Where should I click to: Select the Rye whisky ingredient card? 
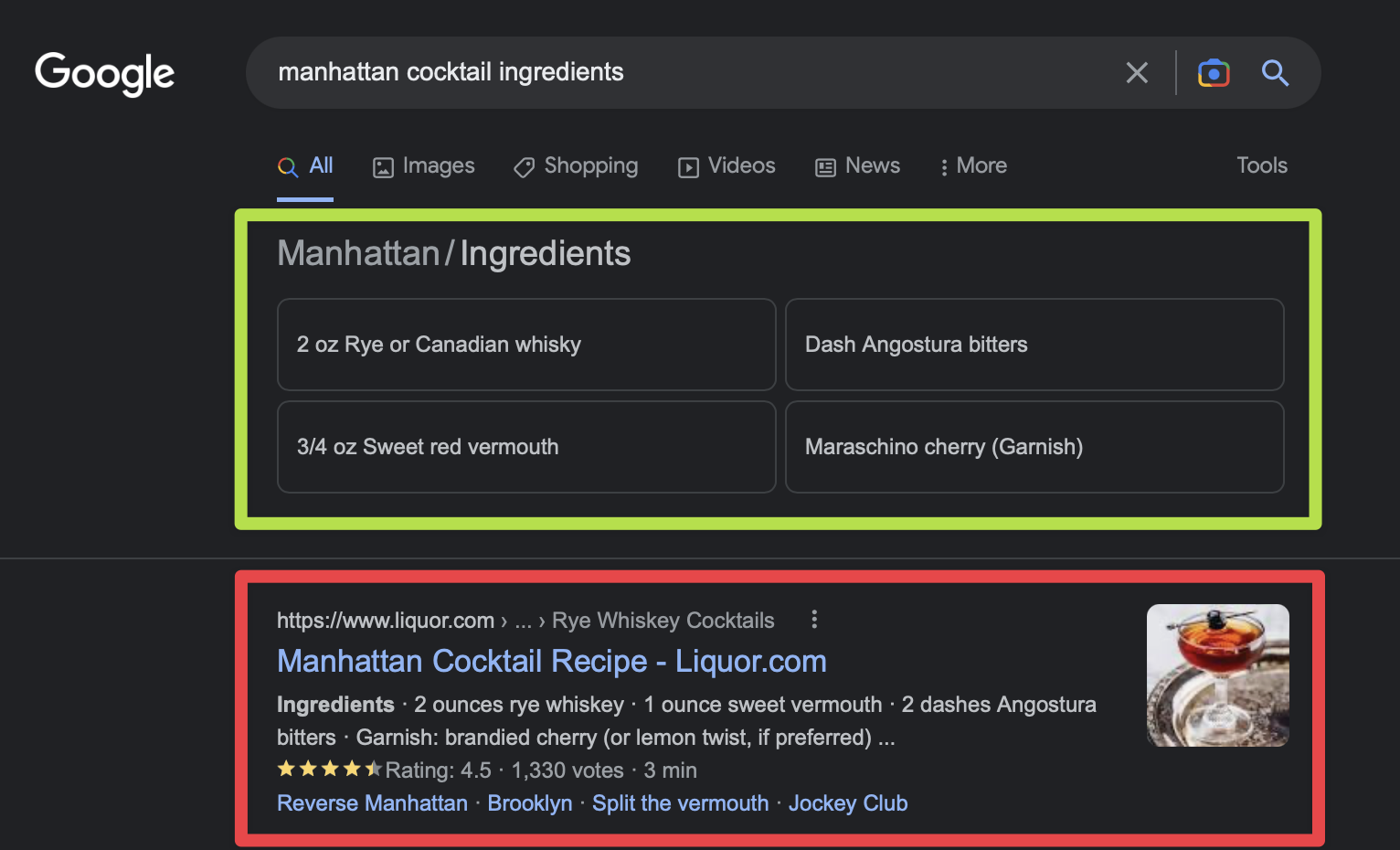[x=526, y=345]
